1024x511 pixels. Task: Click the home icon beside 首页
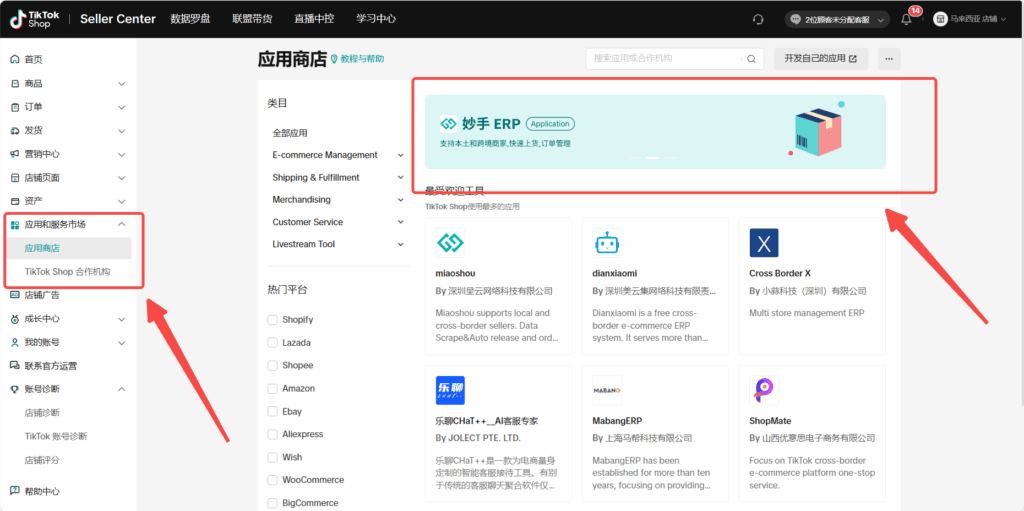15,59
